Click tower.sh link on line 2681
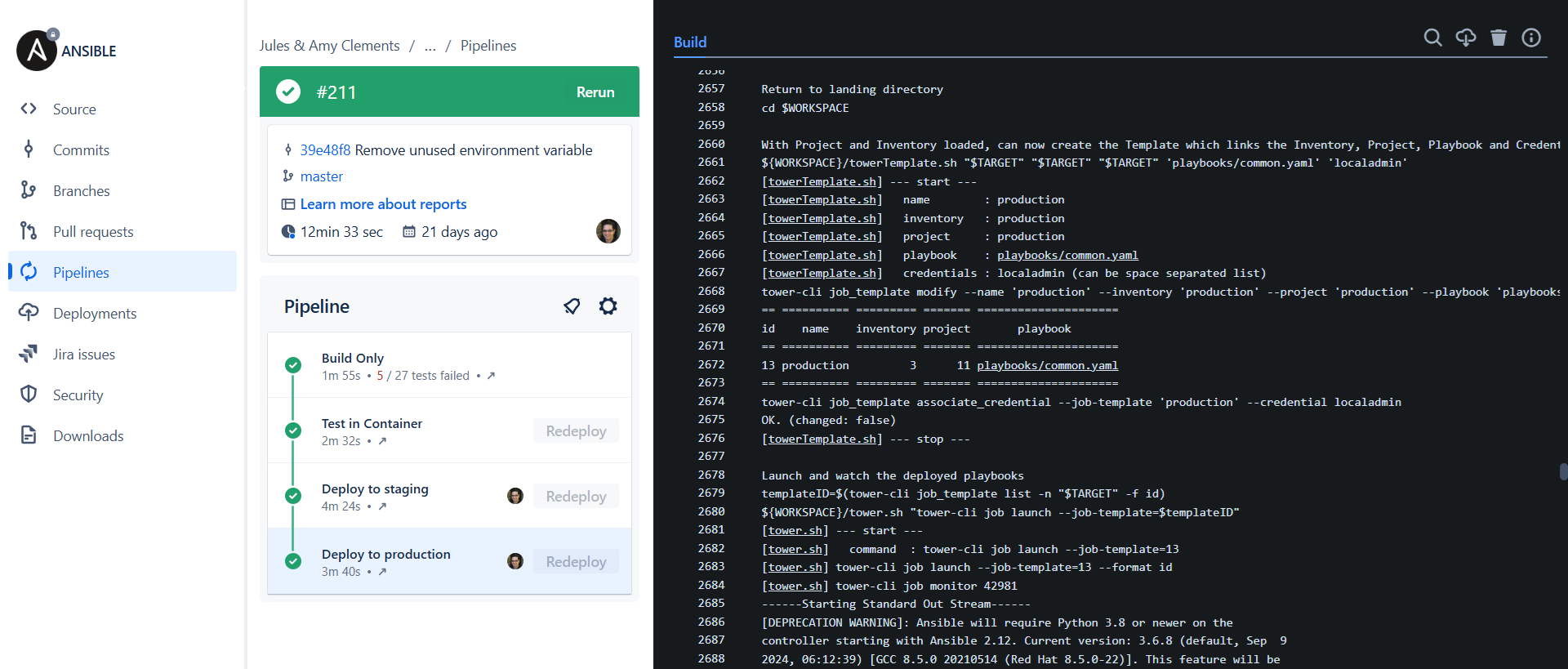Viewport: 1568px width, 669px height. (x=795, y=531)
